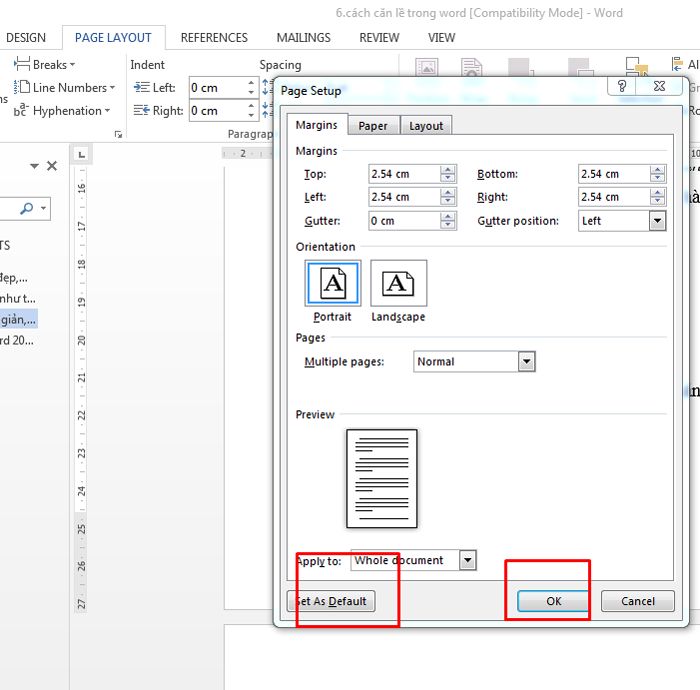The image size is (700, 690).
Task: Open the Gutter position dropdown
Action: (657, 221)
